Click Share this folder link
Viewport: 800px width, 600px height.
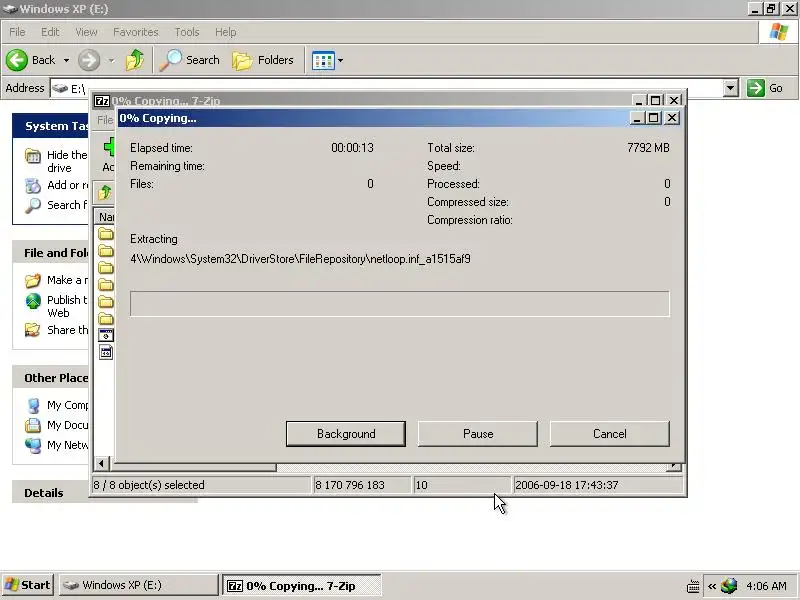click(x=67, y=330)
